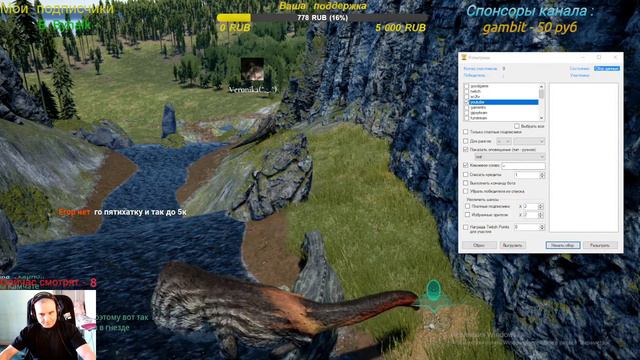This screenshot has width=640, height=360.
Task: Click the multiplier spinner for 'Платные подписчики'
Action: (541, 207)
